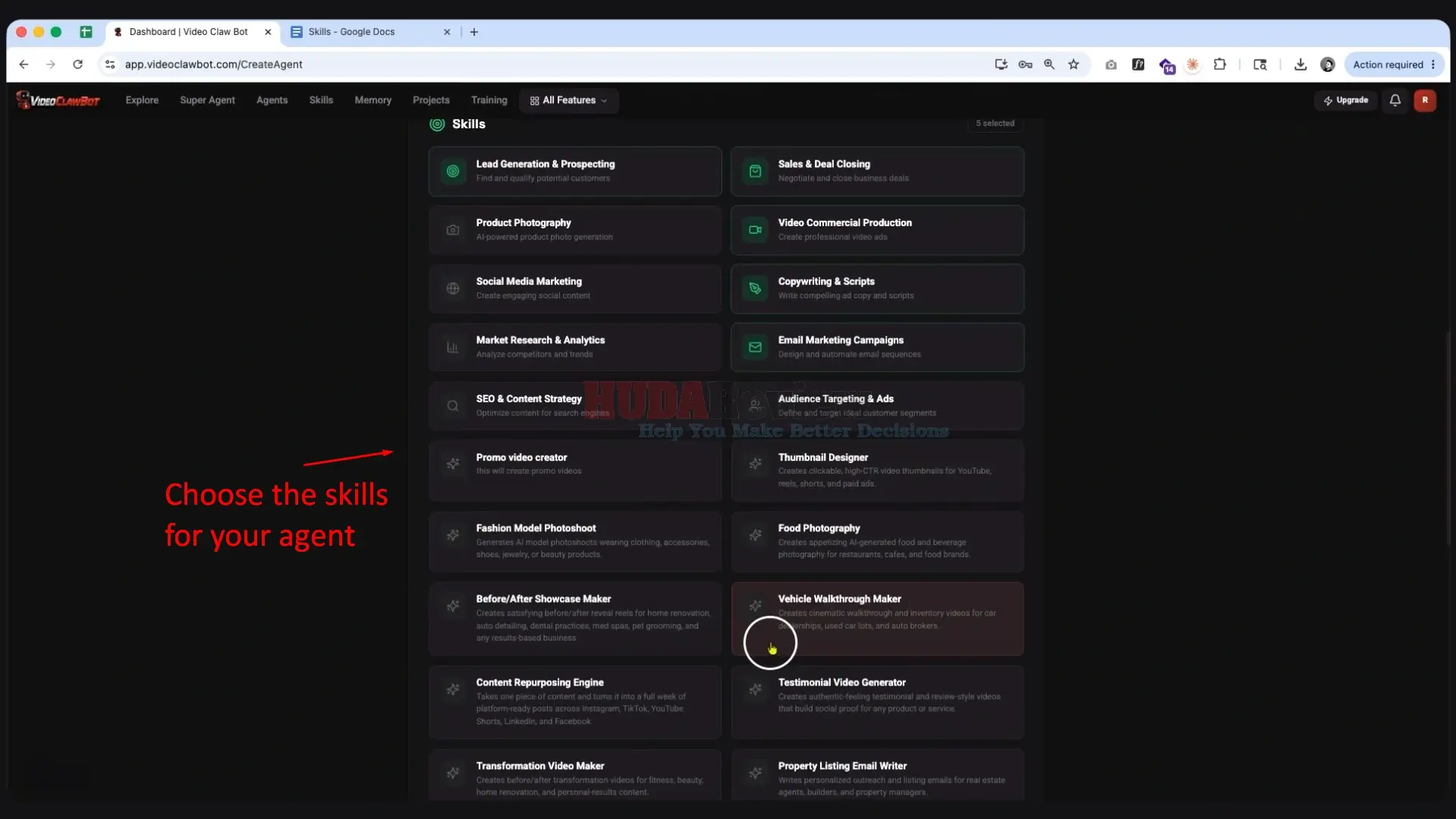Select the Audience Targeting & Ads skill card
This screenshot has width=1456, height=819.
pos(877,406)
